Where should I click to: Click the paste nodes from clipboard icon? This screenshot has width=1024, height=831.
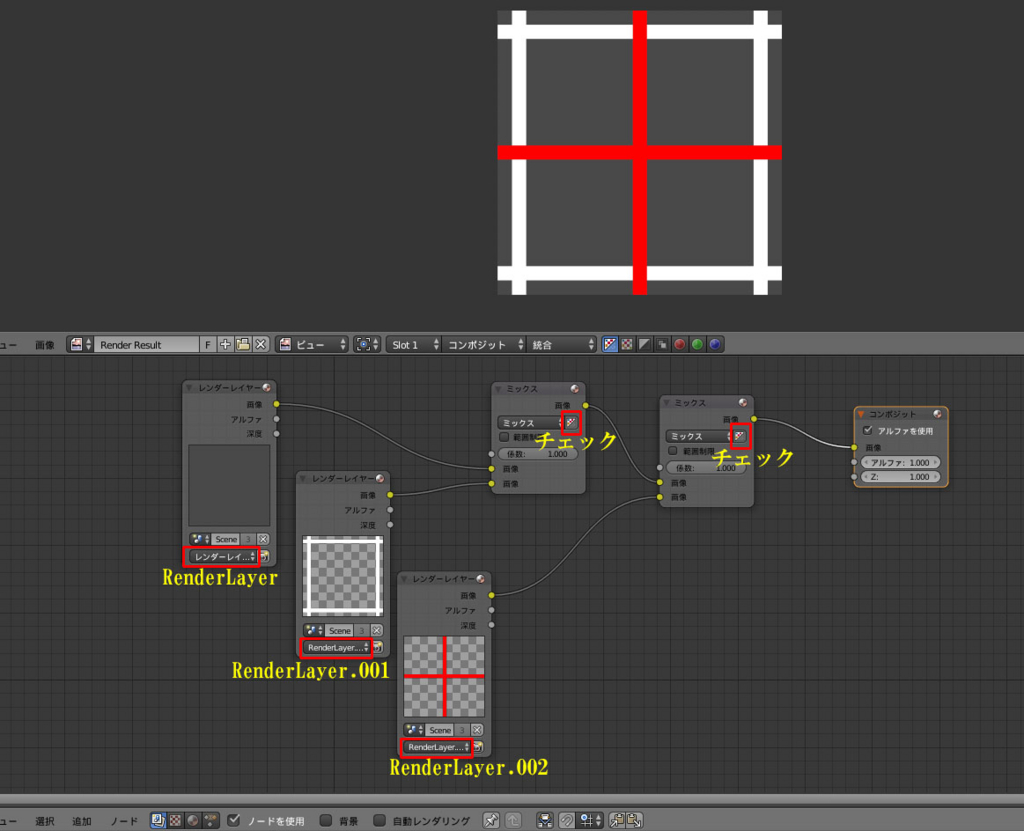pyautogui.click(x=635, y=821)
